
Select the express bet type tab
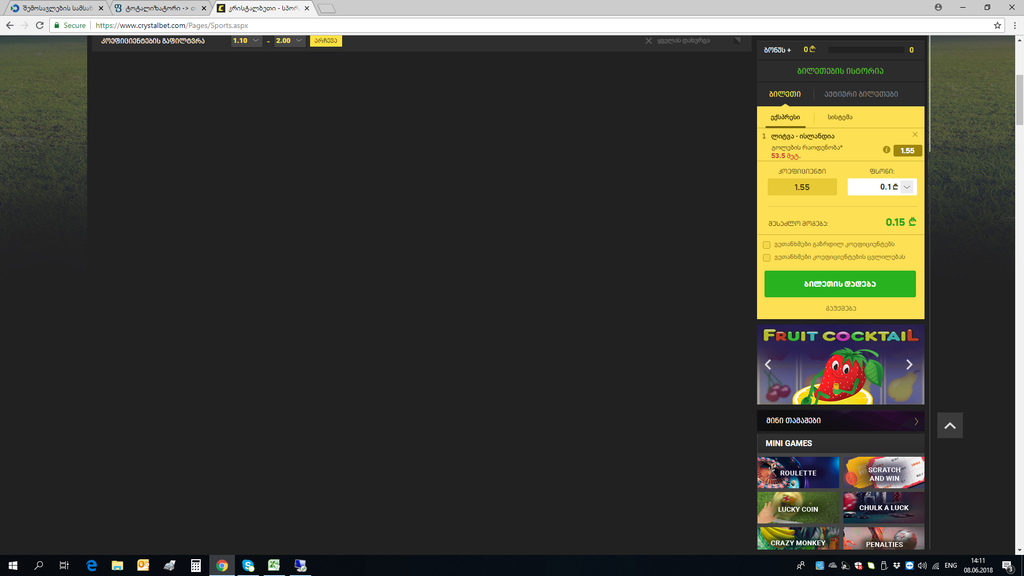(x=785, y=118)
